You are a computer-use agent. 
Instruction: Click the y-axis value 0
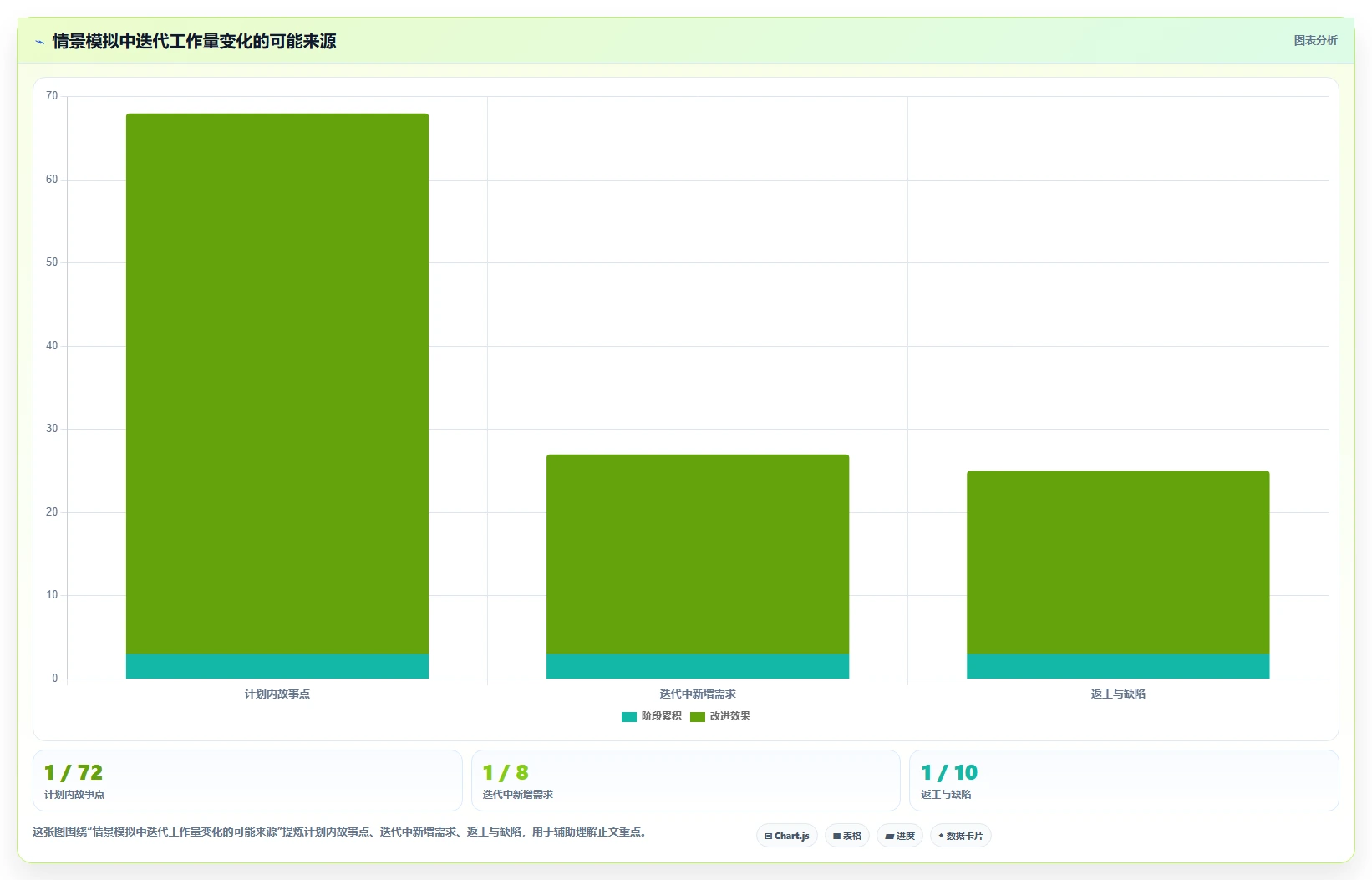coord(55,679)
